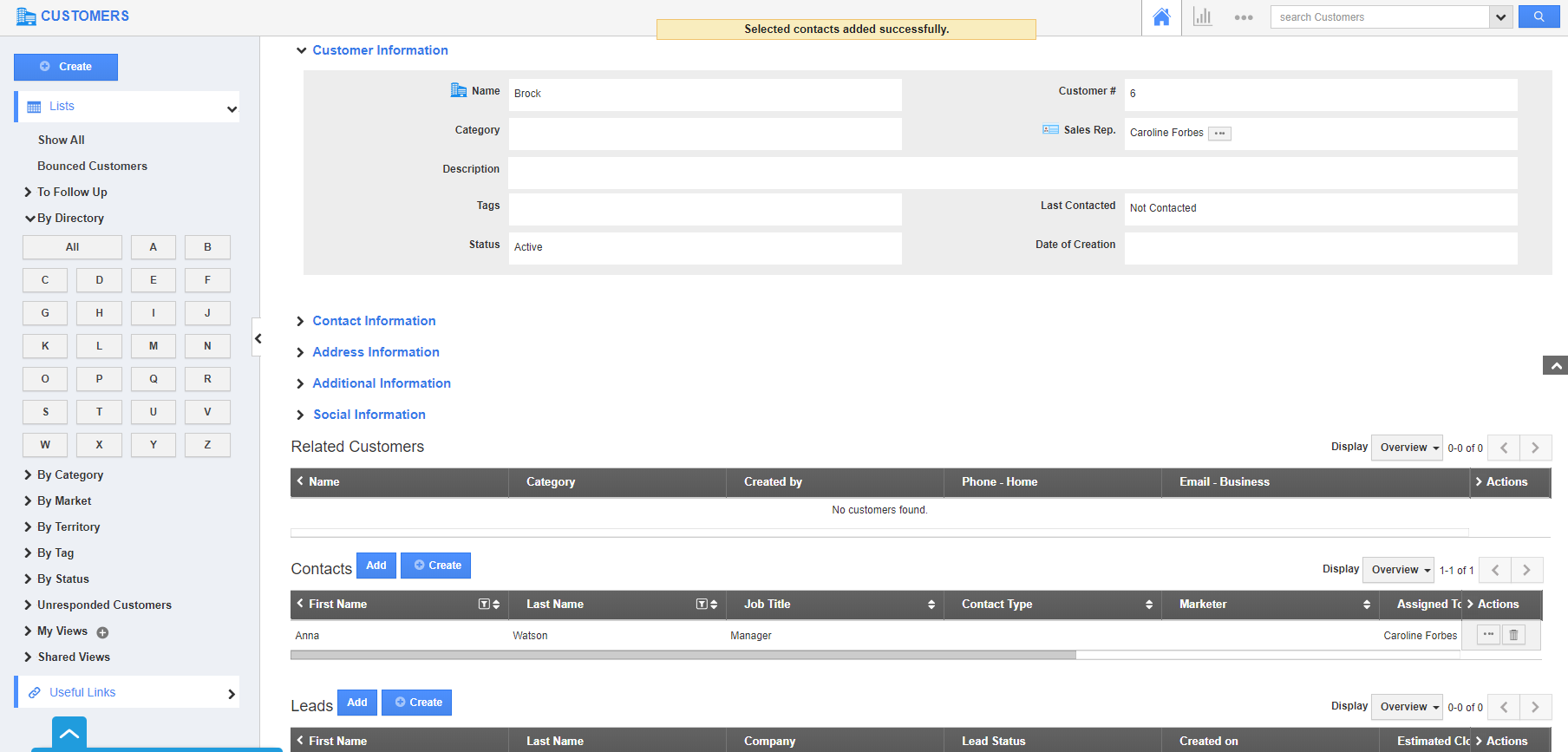The image size is (1568, 752).
Task: Click the scroll-to-top arrow on right edge
Action: click(1555, 366)
